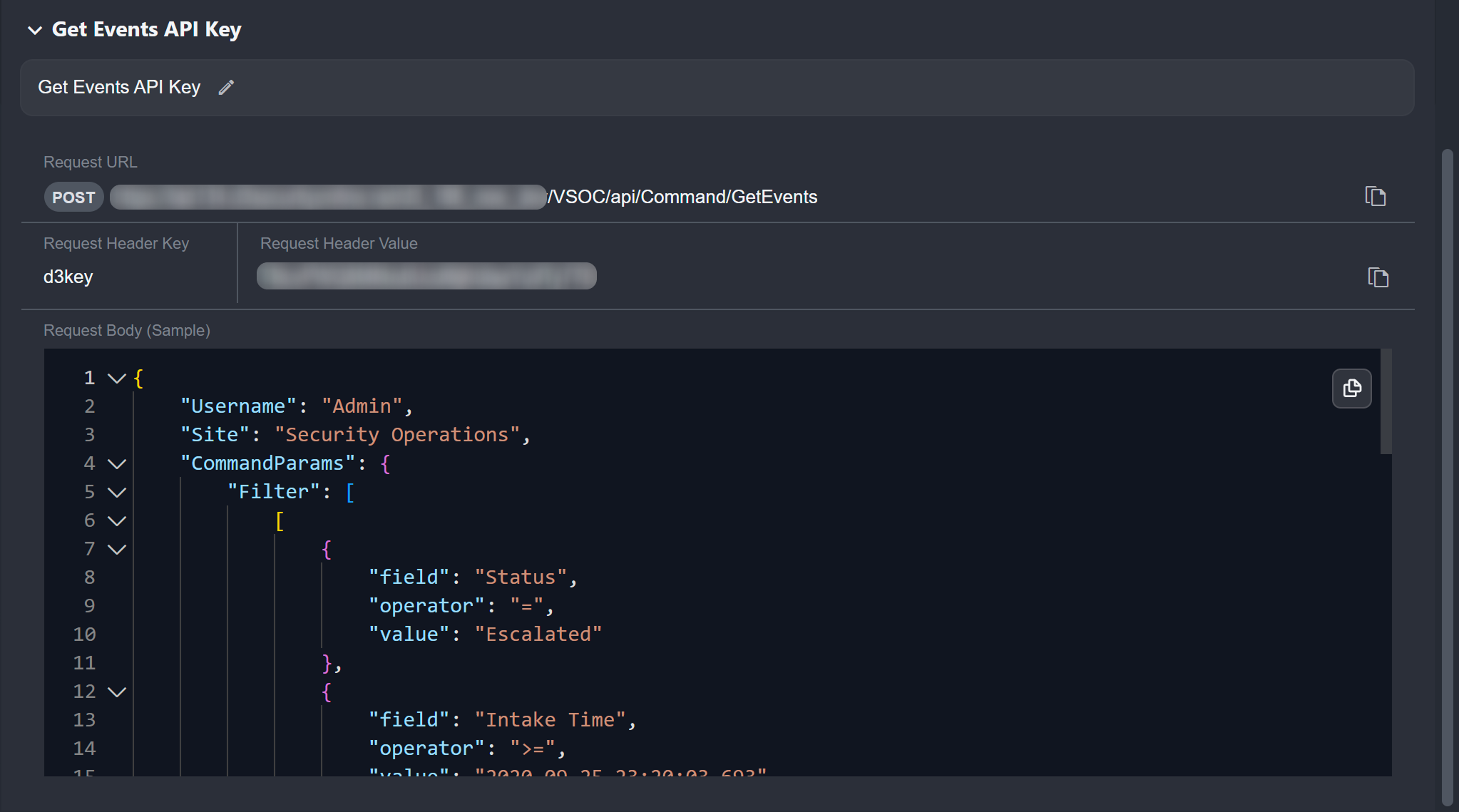Collapse the Intake Time object at line 12

click(117, 692)
